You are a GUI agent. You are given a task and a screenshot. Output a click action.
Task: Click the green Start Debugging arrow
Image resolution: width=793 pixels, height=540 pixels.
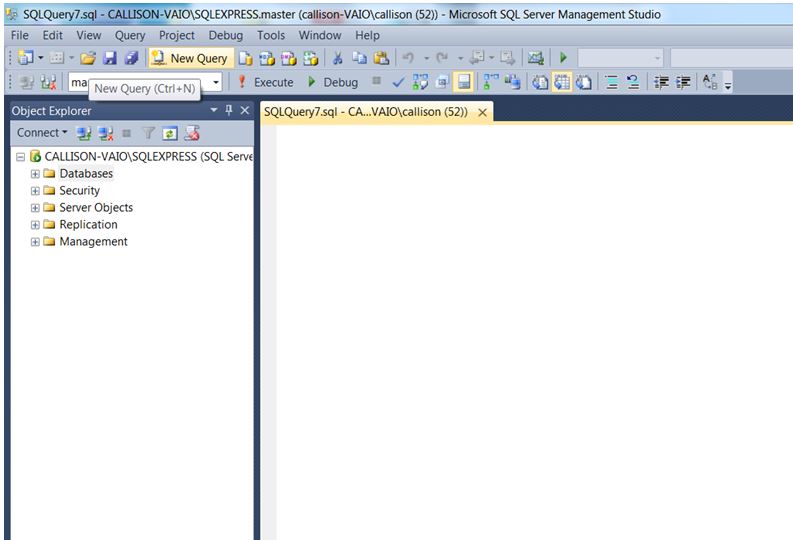click(x=563, y=58)
